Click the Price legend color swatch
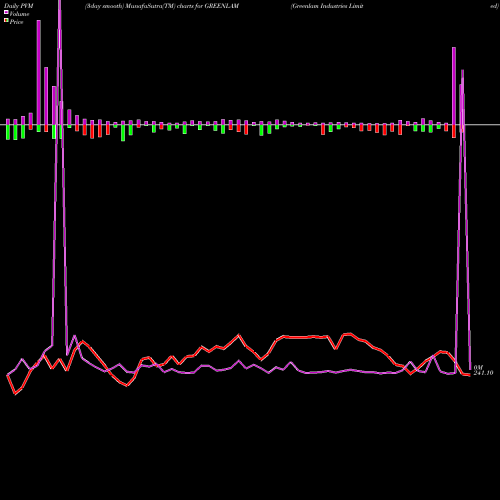 click(6, 20)
